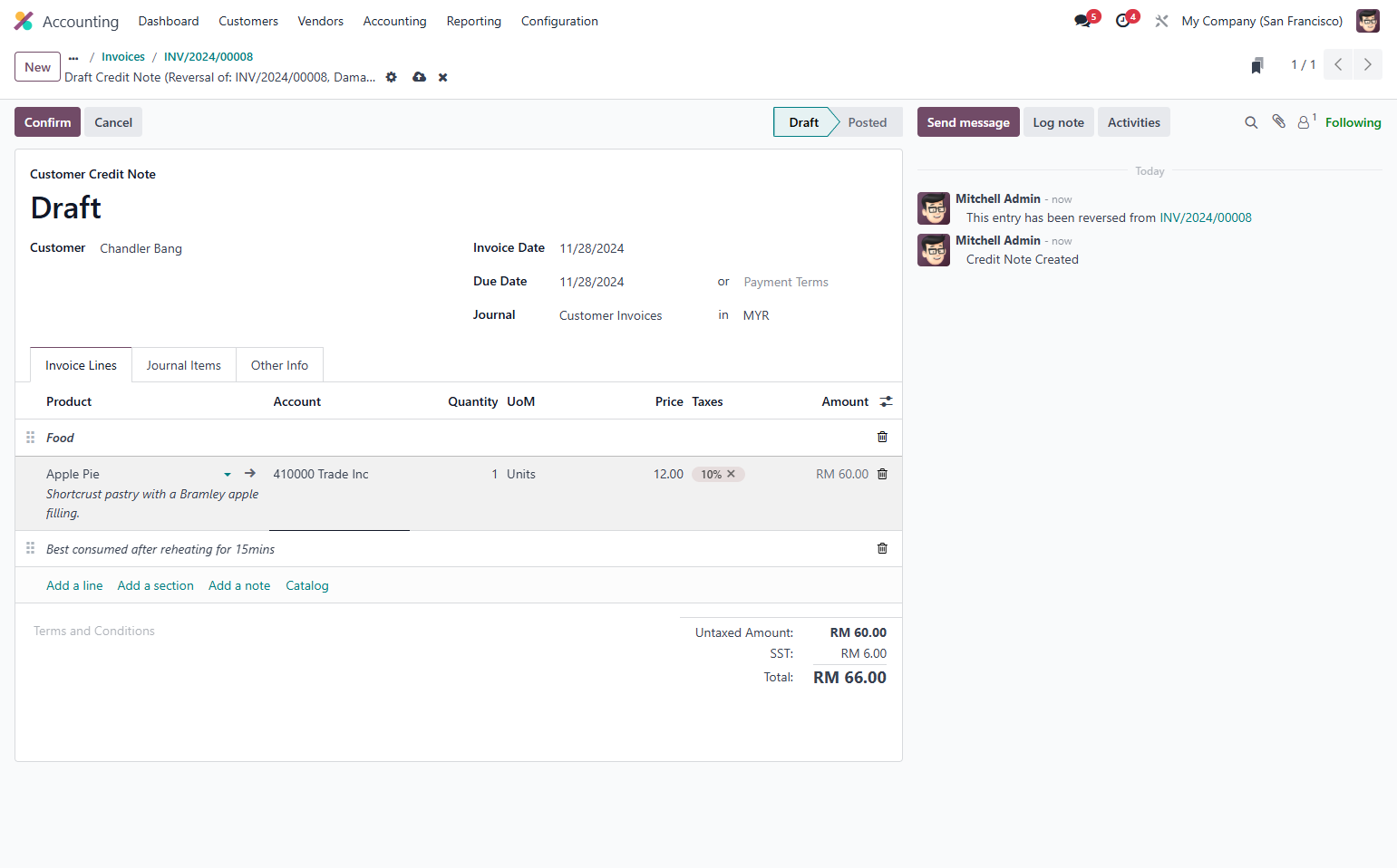
Task: Go to next record arrow
Action: (x=1368, y=64)
